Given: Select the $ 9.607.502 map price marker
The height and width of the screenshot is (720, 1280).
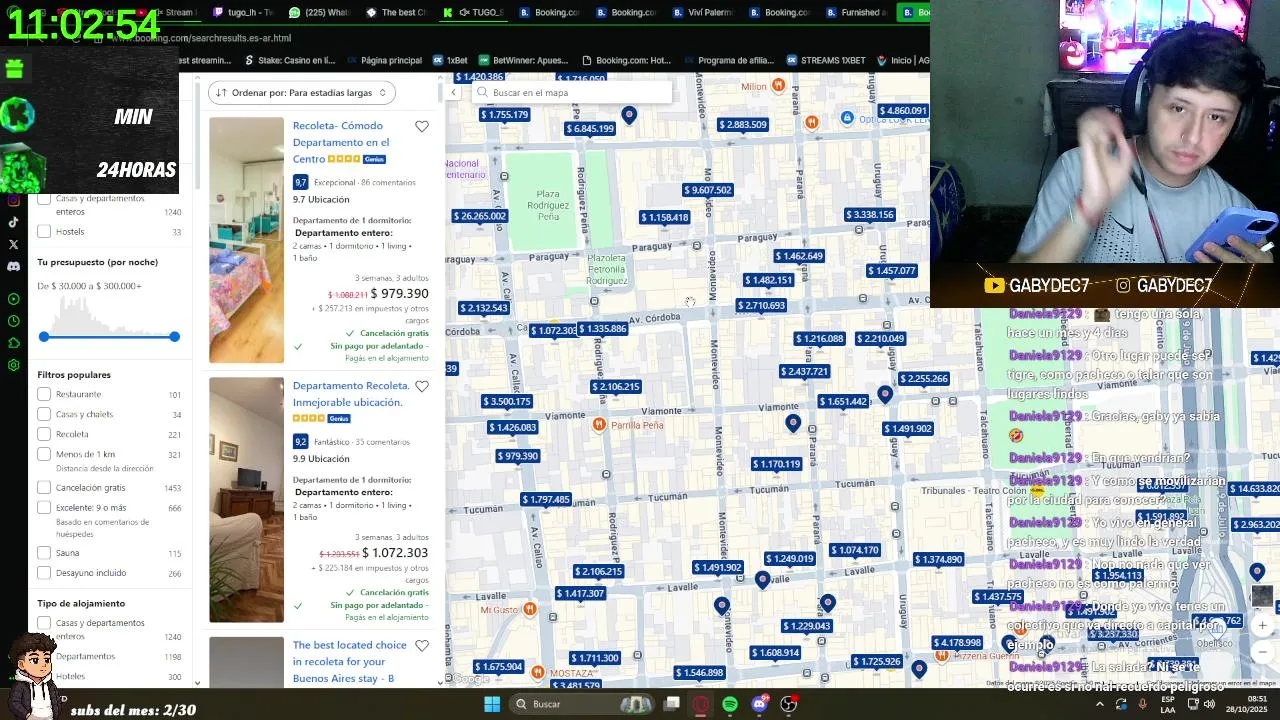Looking at the screenshot, I should coord(708,190).
